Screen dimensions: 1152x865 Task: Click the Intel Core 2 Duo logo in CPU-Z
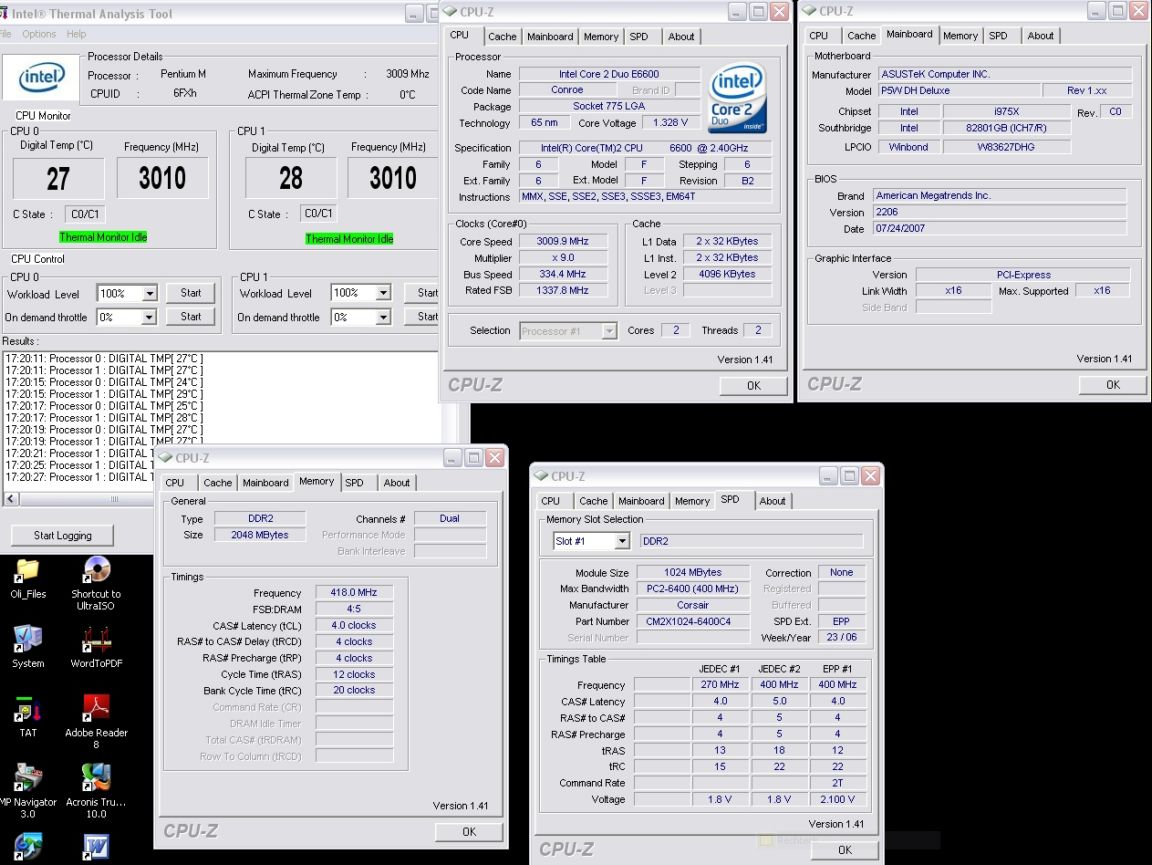(737, 98)
